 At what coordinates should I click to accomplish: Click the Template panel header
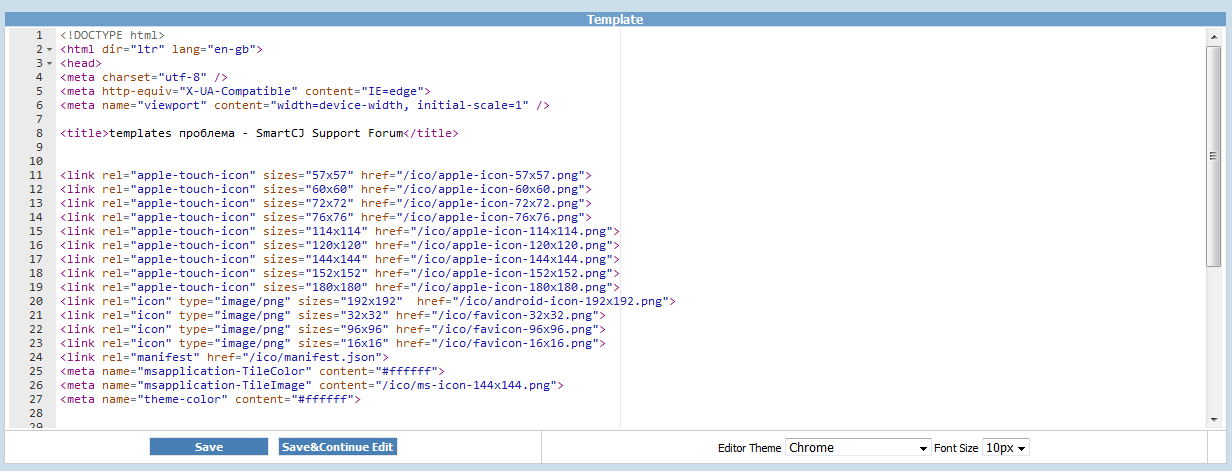(x=615, y=19)
